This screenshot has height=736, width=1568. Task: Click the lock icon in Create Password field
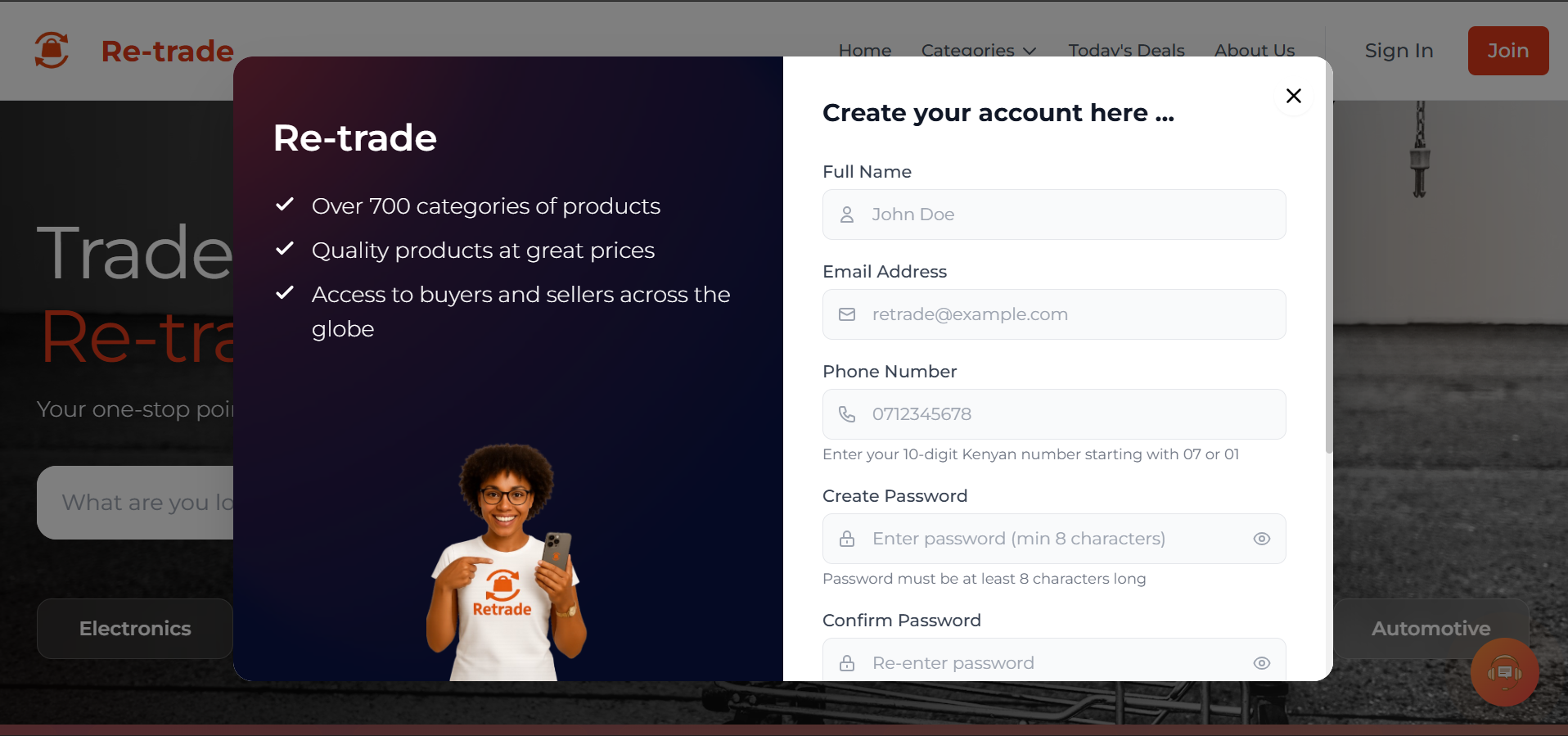847,539
